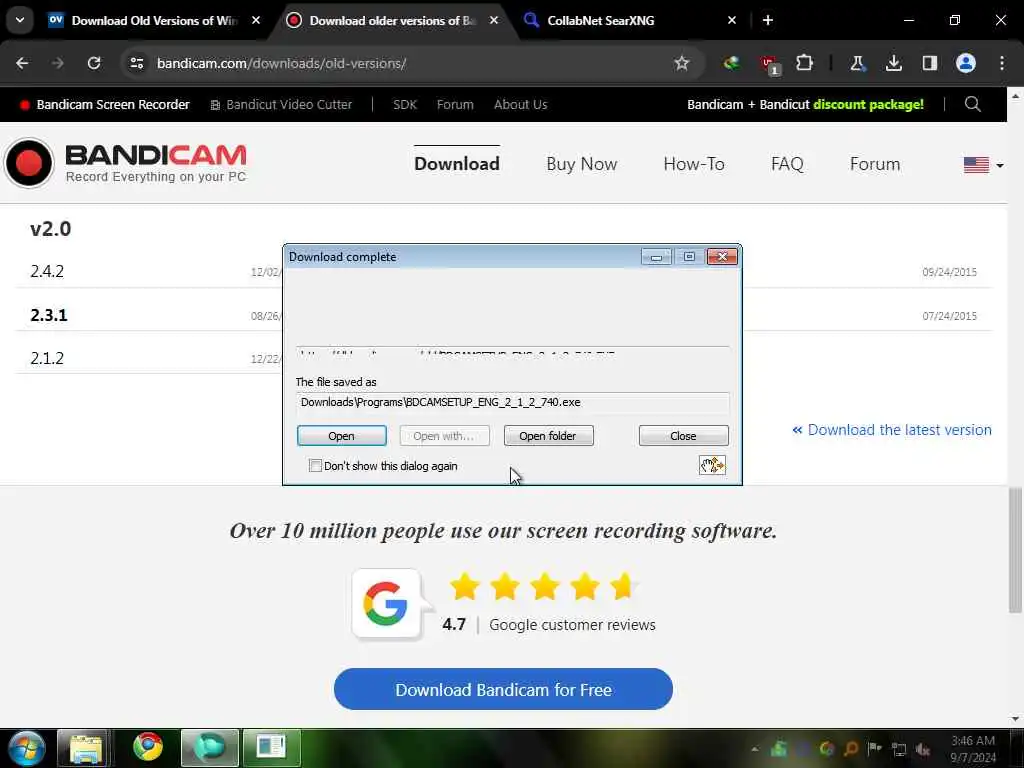Bookmark this page with the star icon
Viewport: 1024px width, 768px height.
point(682,63)
